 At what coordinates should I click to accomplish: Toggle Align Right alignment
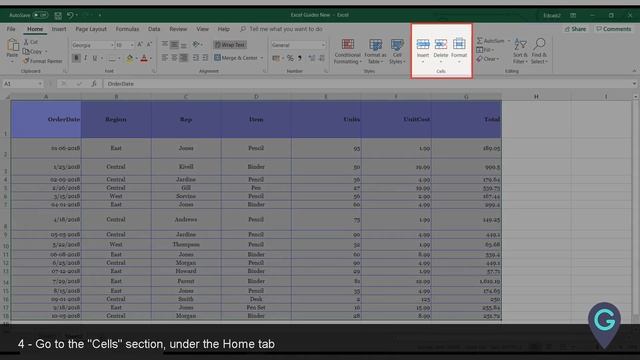tap(184, 58)
